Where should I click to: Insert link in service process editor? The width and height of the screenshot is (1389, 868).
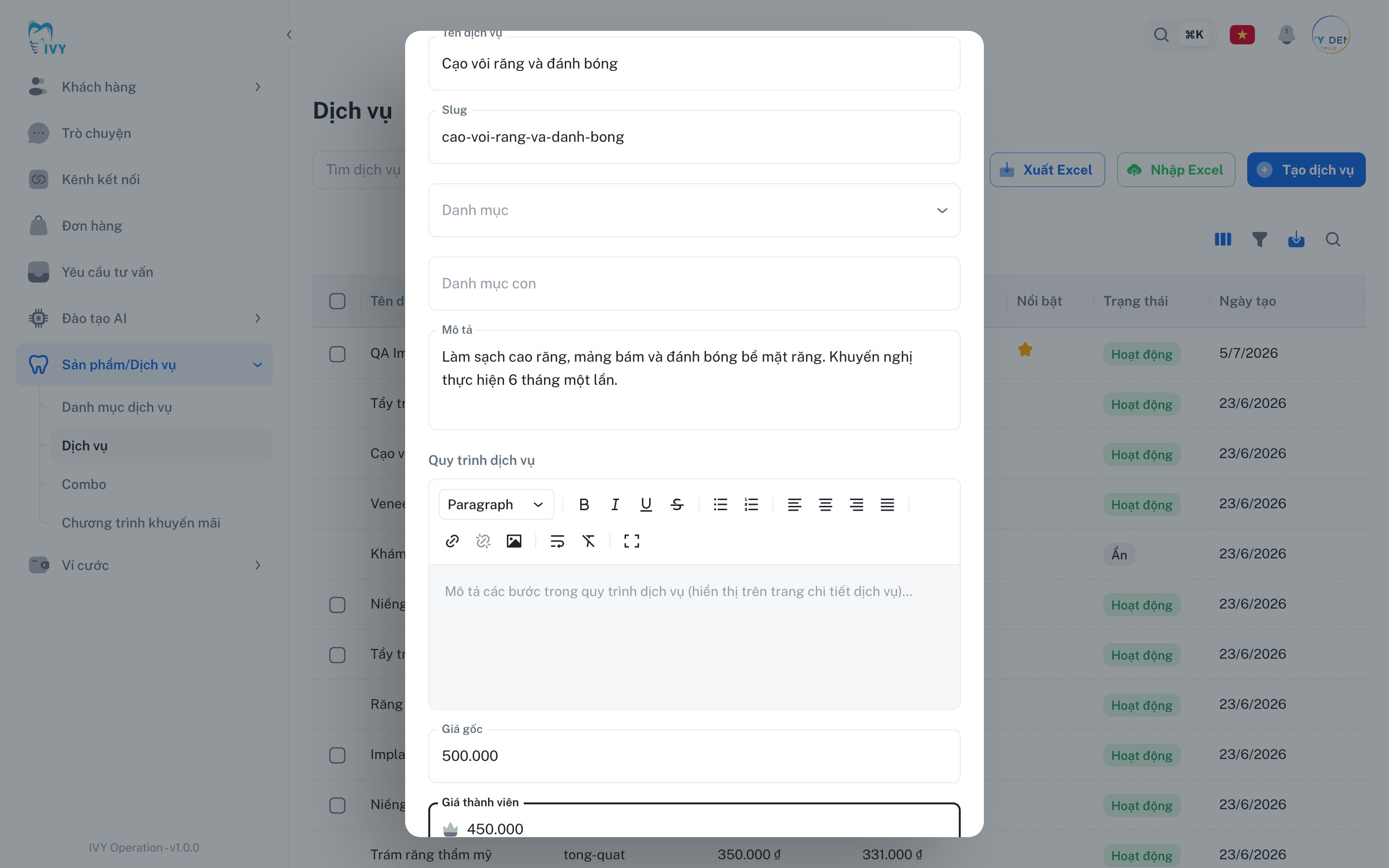(452, 541)
